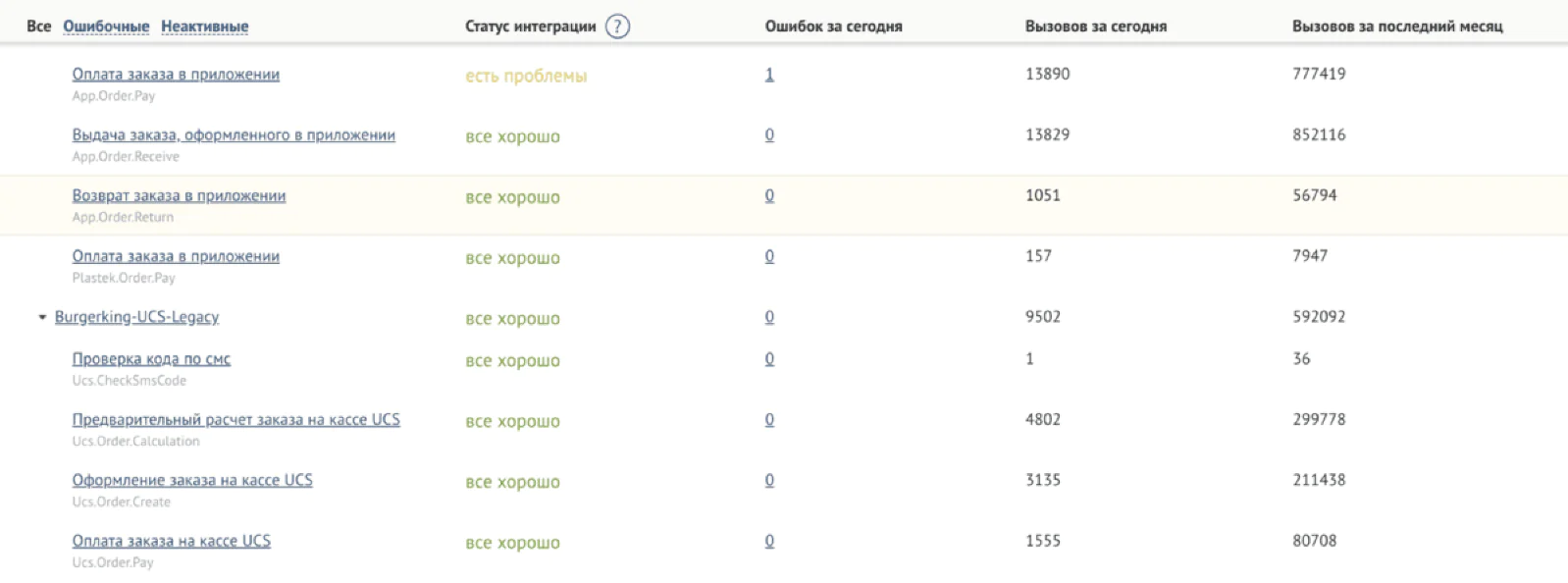This screenshot has width=1568, height=583.
Task: Click today's calls value 1555
Action: pyautogui.click(x=1043, y=542)
